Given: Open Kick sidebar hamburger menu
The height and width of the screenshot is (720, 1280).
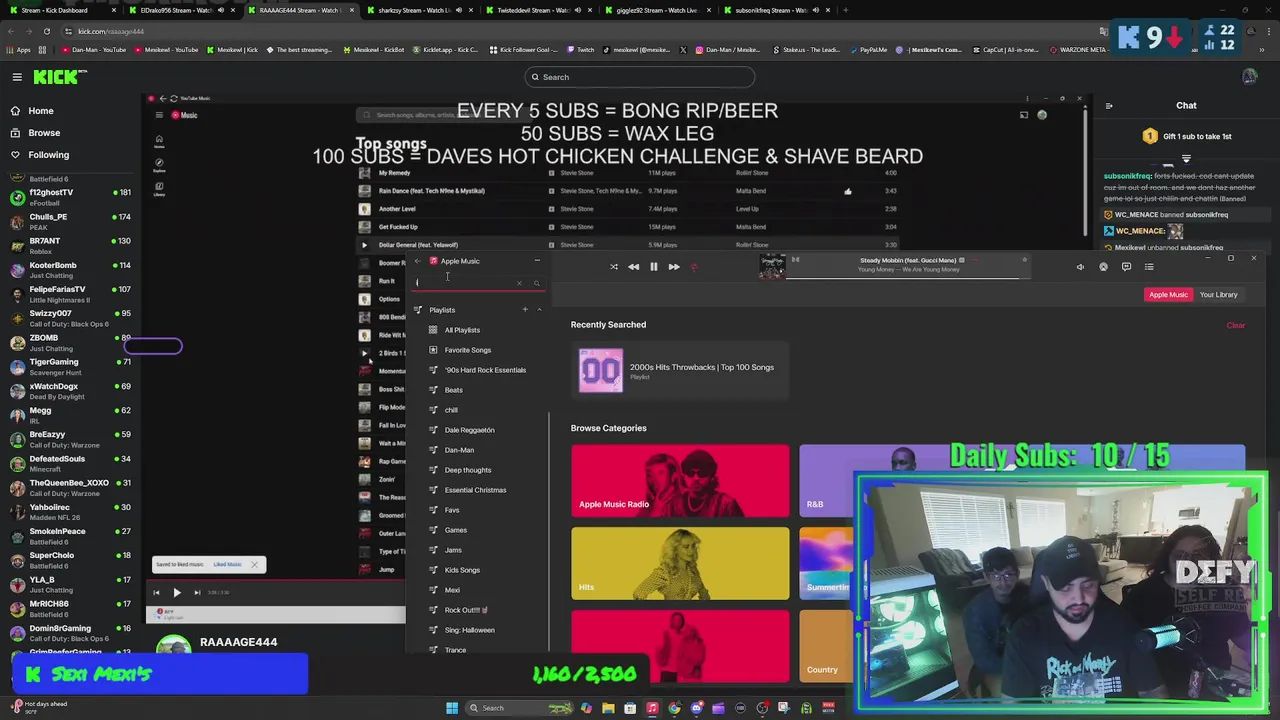Looking at the screenshot, I should coord(17,77).
